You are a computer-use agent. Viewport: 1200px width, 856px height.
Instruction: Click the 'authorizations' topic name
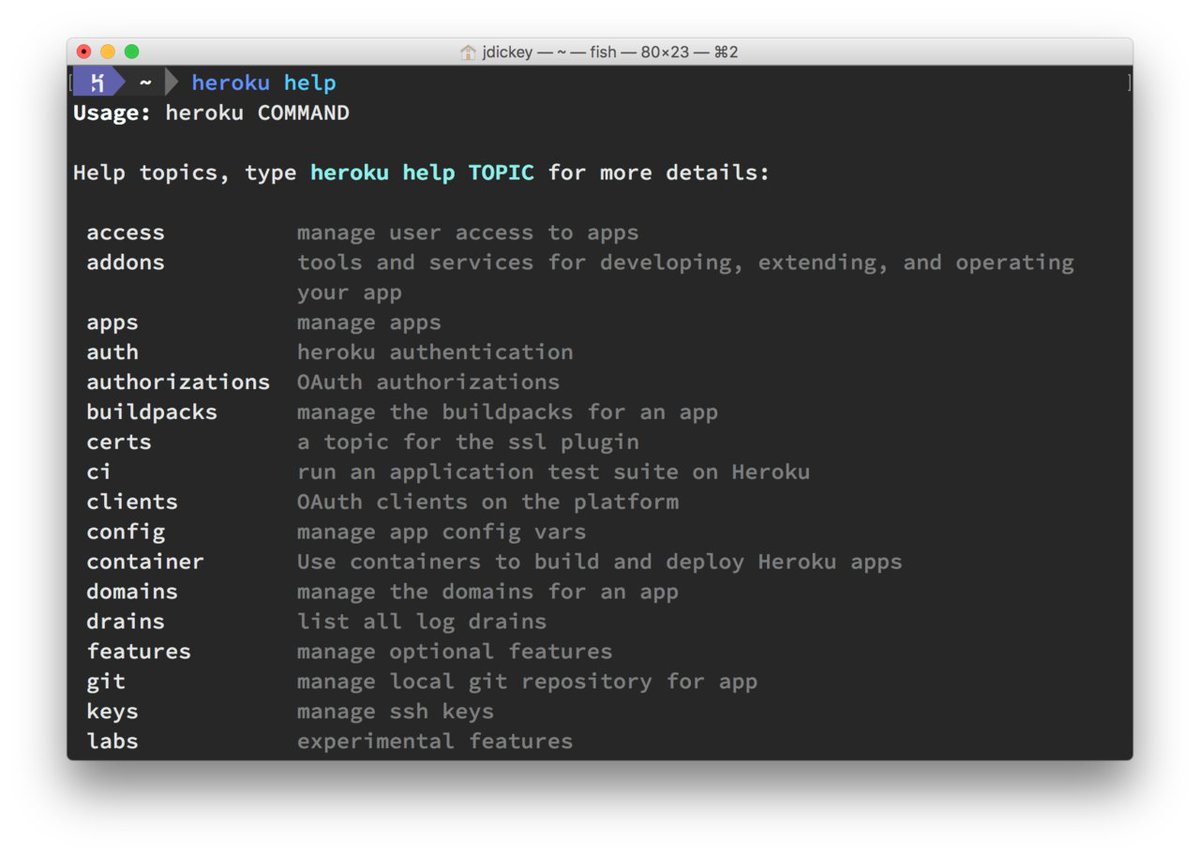[x=178, y=382]
